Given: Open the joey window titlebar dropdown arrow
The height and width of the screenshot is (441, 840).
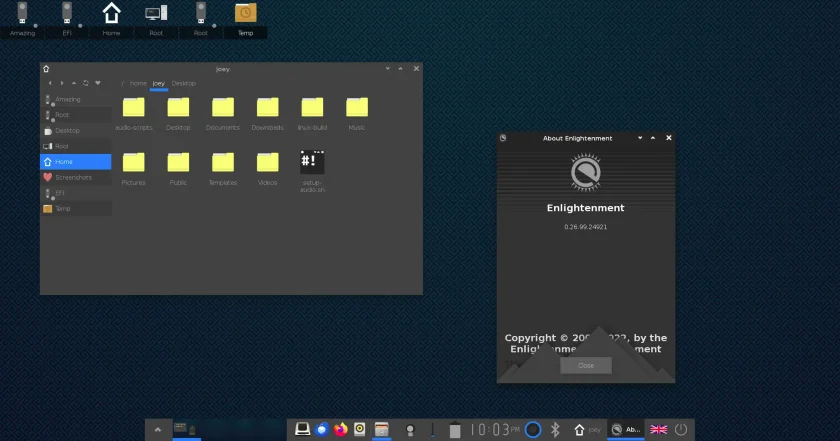Looking at the screenshot, I should tap(387, 69).
